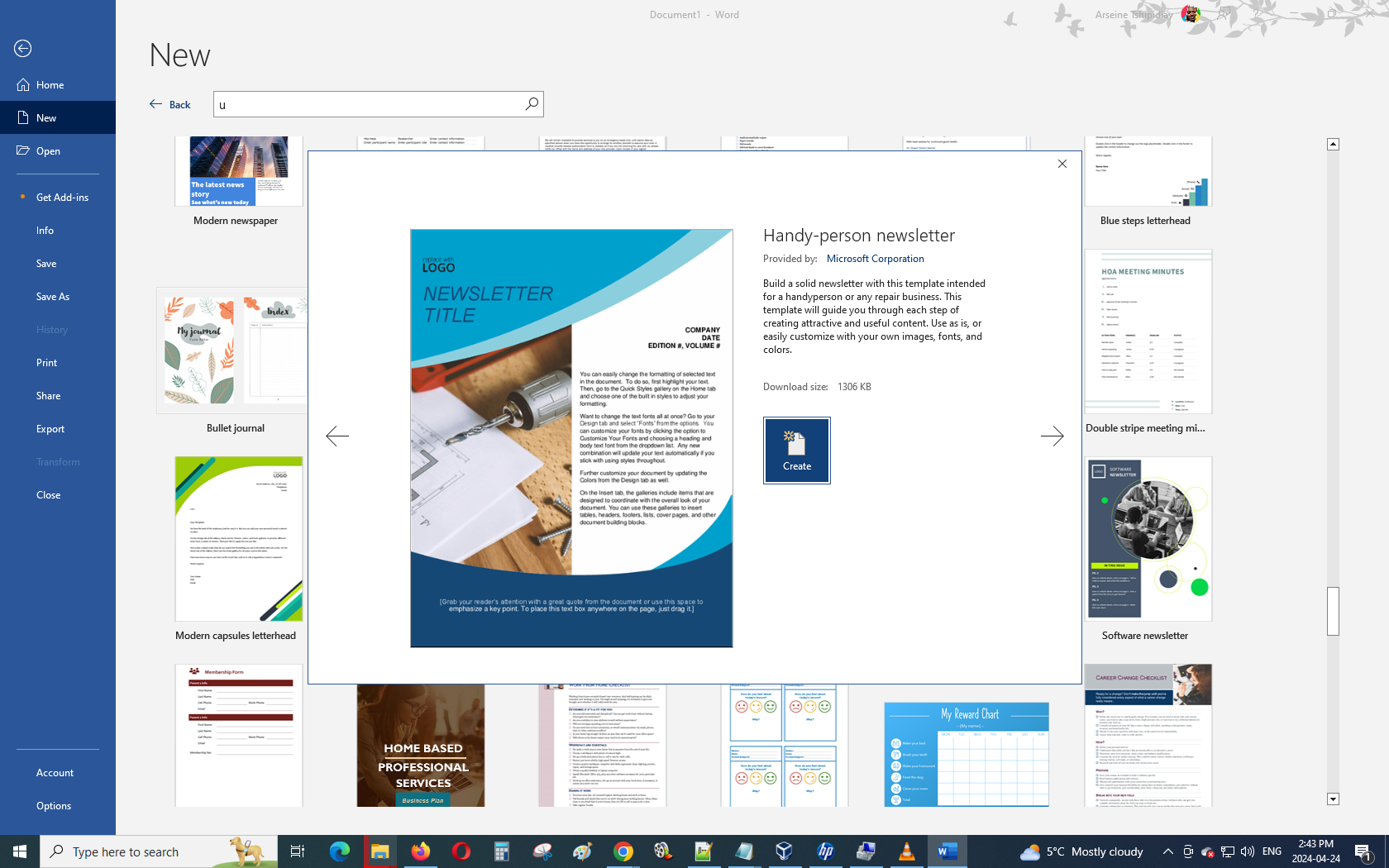Create the Handy-person newsletter document

click(796, 451)
